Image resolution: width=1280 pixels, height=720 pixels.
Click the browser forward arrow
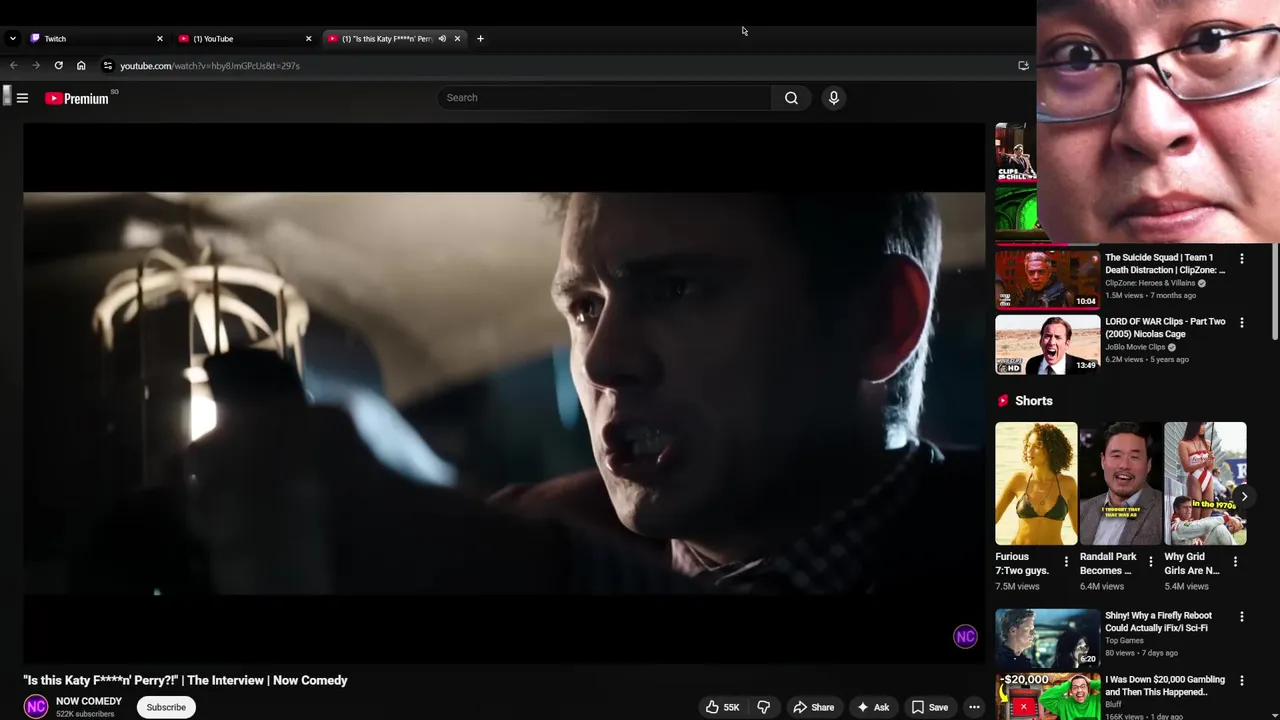point(36,66)
